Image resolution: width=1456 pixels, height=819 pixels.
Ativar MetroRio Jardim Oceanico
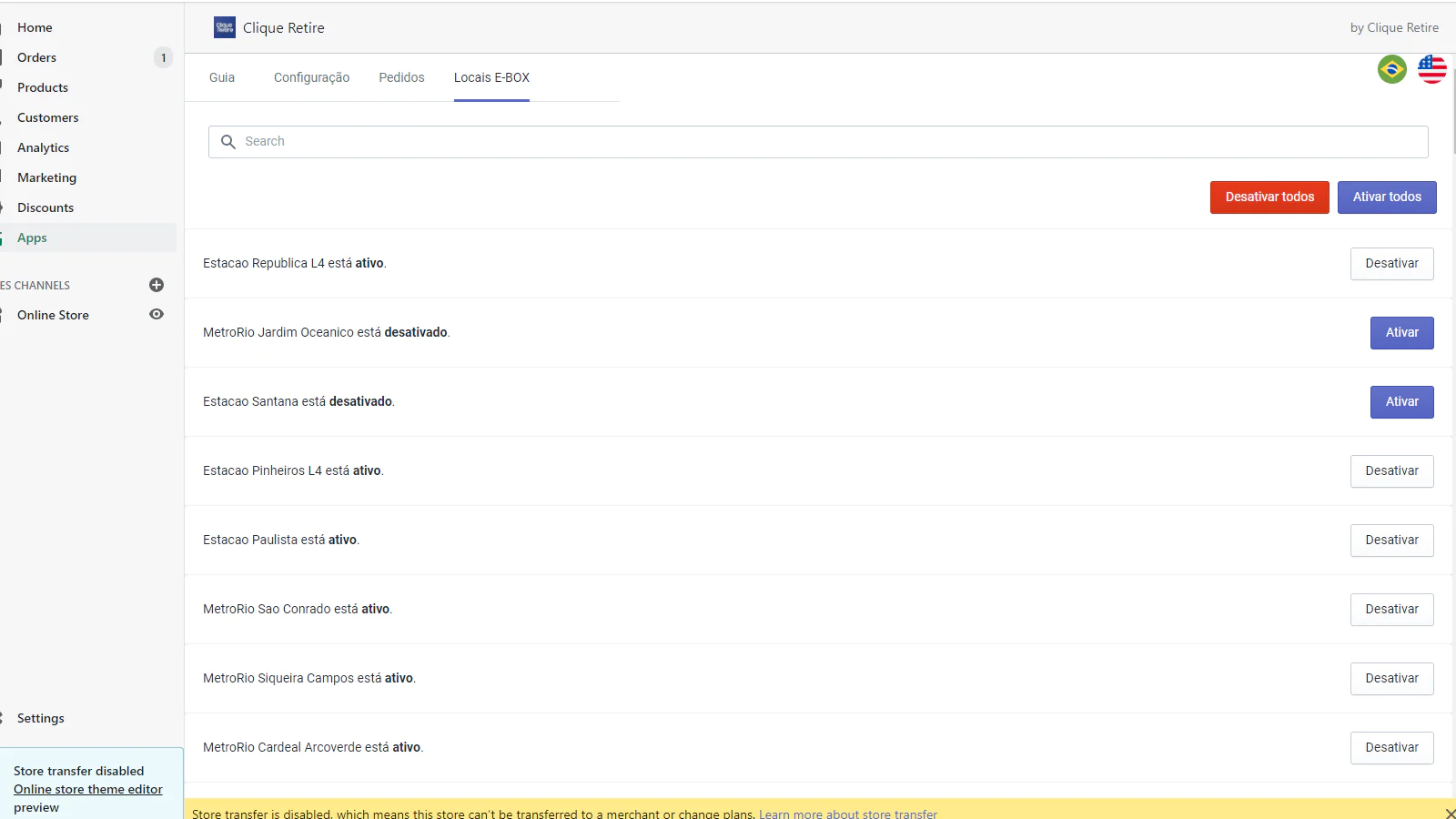click(x=1401, y=333)
